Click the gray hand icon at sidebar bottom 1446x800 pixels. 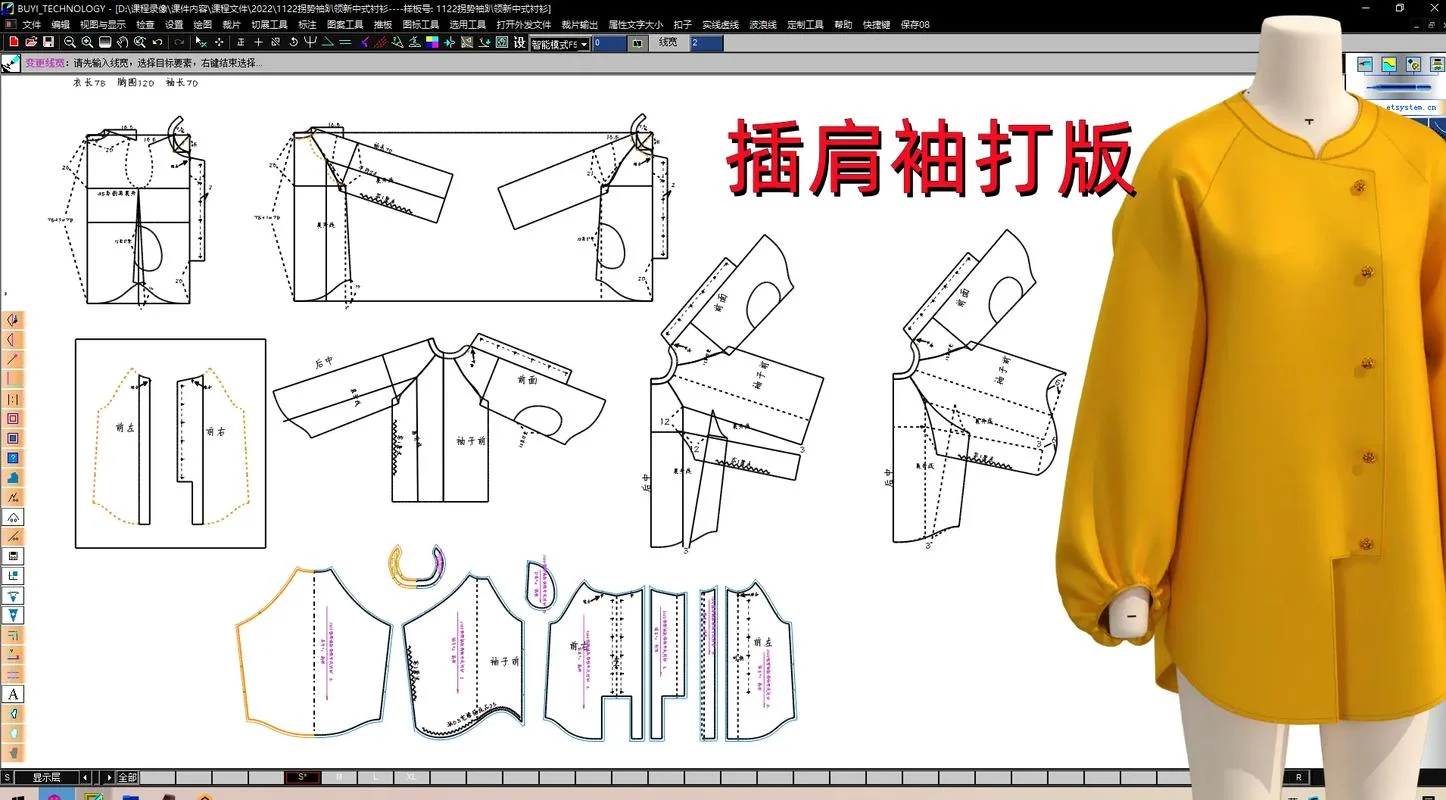pos(14,752)
